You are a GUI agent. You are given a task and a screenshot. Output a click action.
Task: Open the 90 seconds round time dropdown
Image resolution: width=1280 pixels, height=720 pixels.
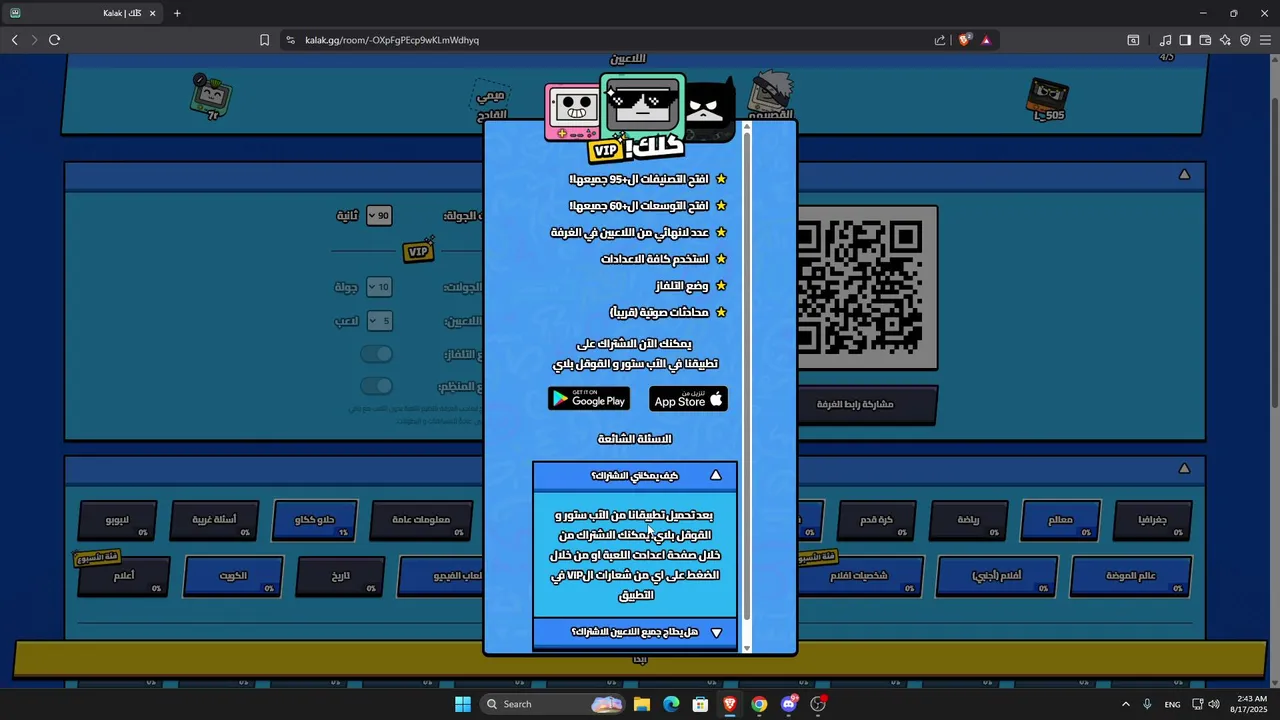click(x=378, y=216)
